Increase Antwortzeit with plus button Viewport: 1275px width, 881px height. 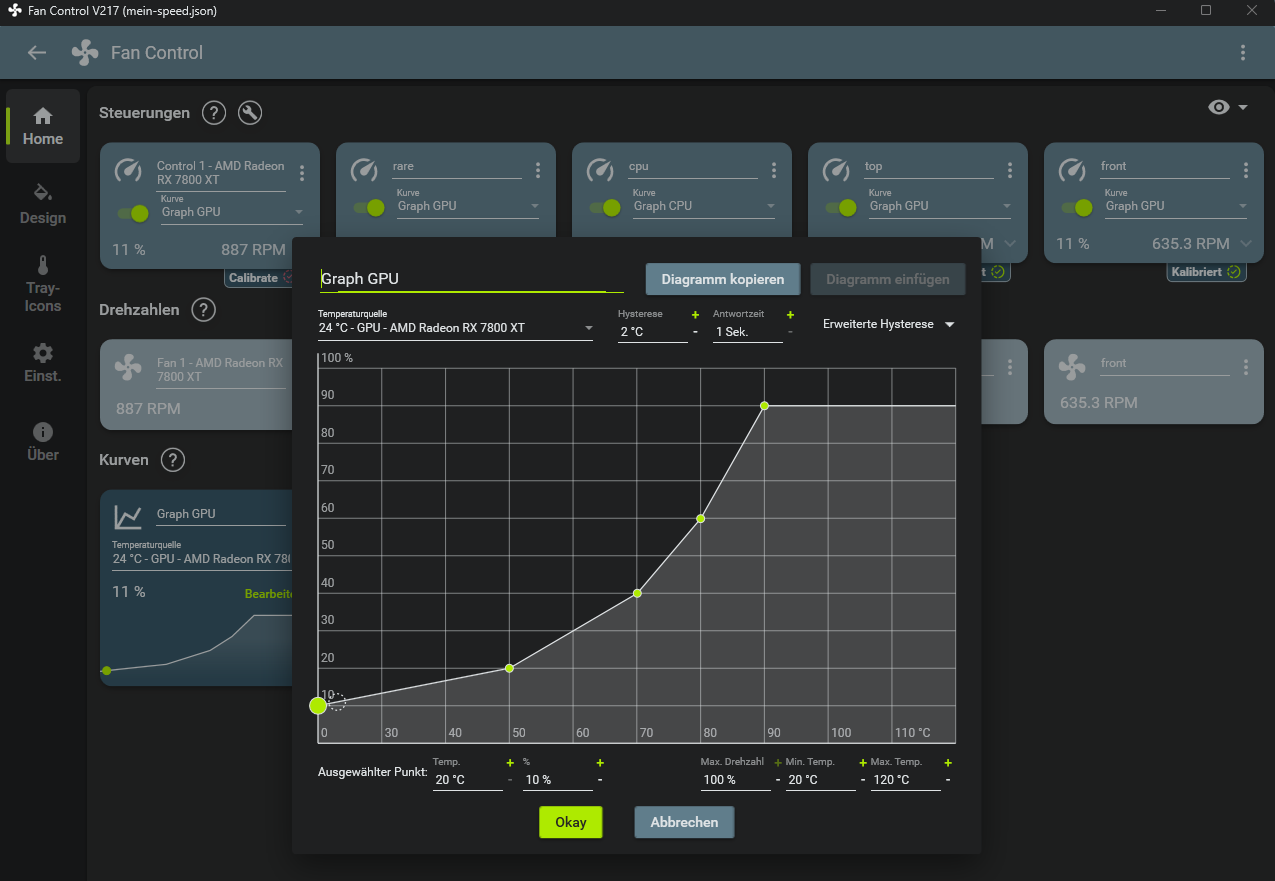pos(790,314)
